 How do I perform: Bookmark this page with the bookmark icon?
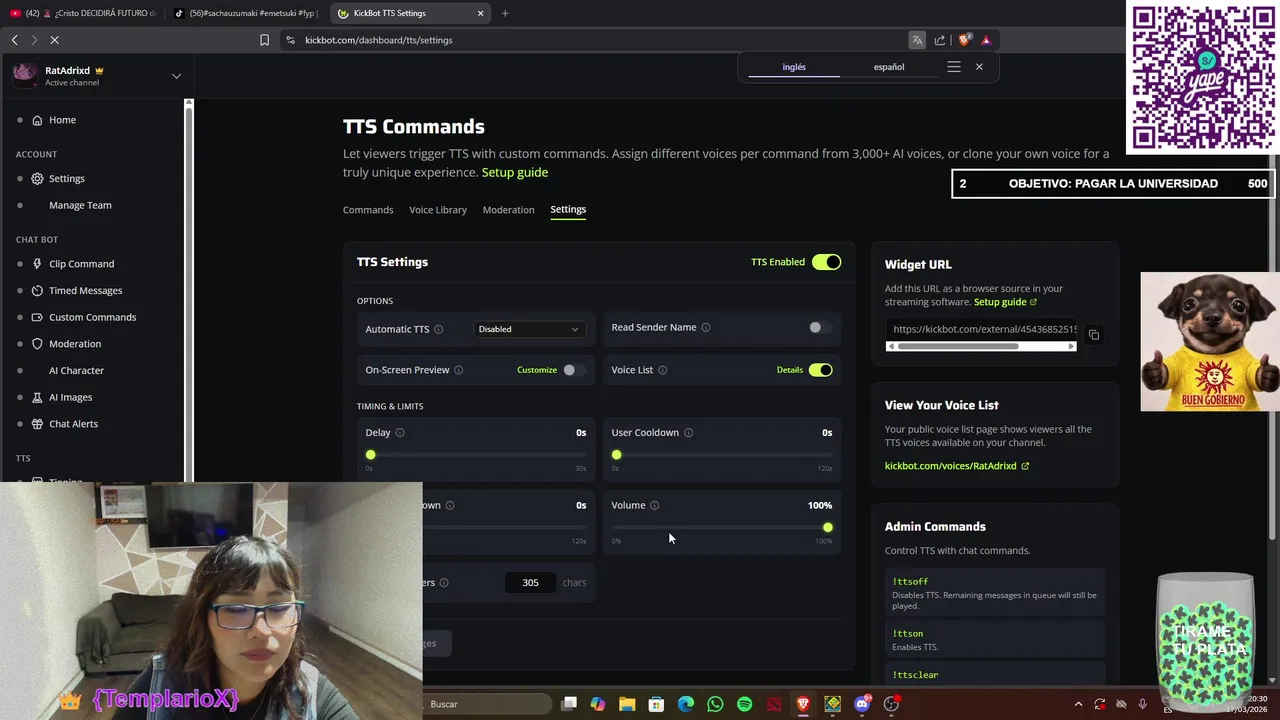pyautogui.click(x=264, y=40)
